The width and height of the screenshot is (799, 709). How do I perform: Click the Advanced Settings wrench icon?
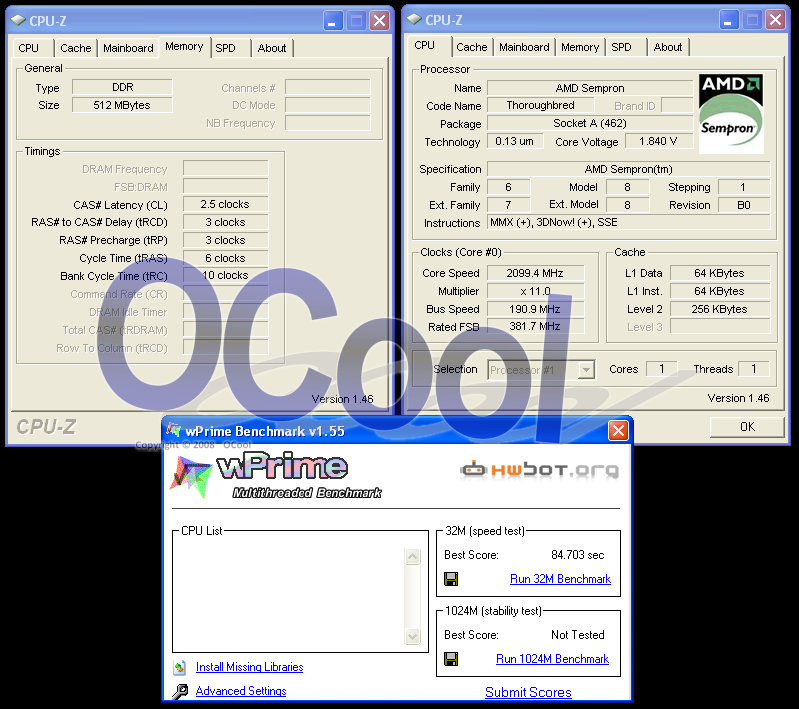180,691
